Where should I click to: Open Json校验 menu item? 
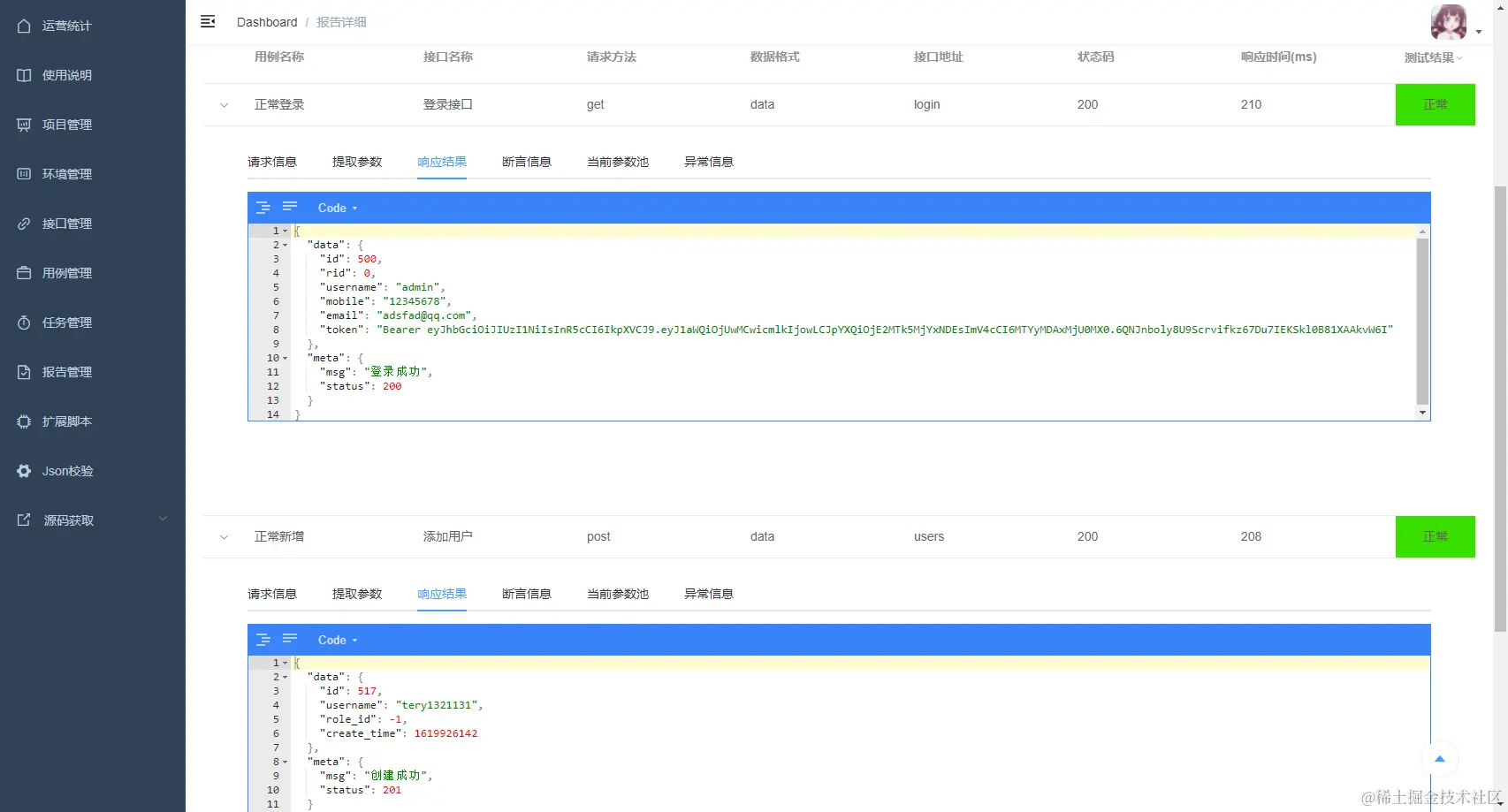point(93,471)
